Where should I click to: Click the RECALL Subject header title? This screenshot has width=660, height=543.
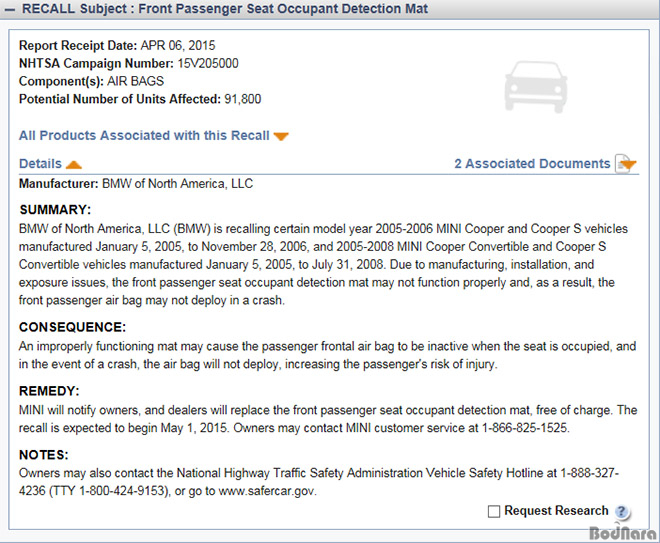point(225,9)
